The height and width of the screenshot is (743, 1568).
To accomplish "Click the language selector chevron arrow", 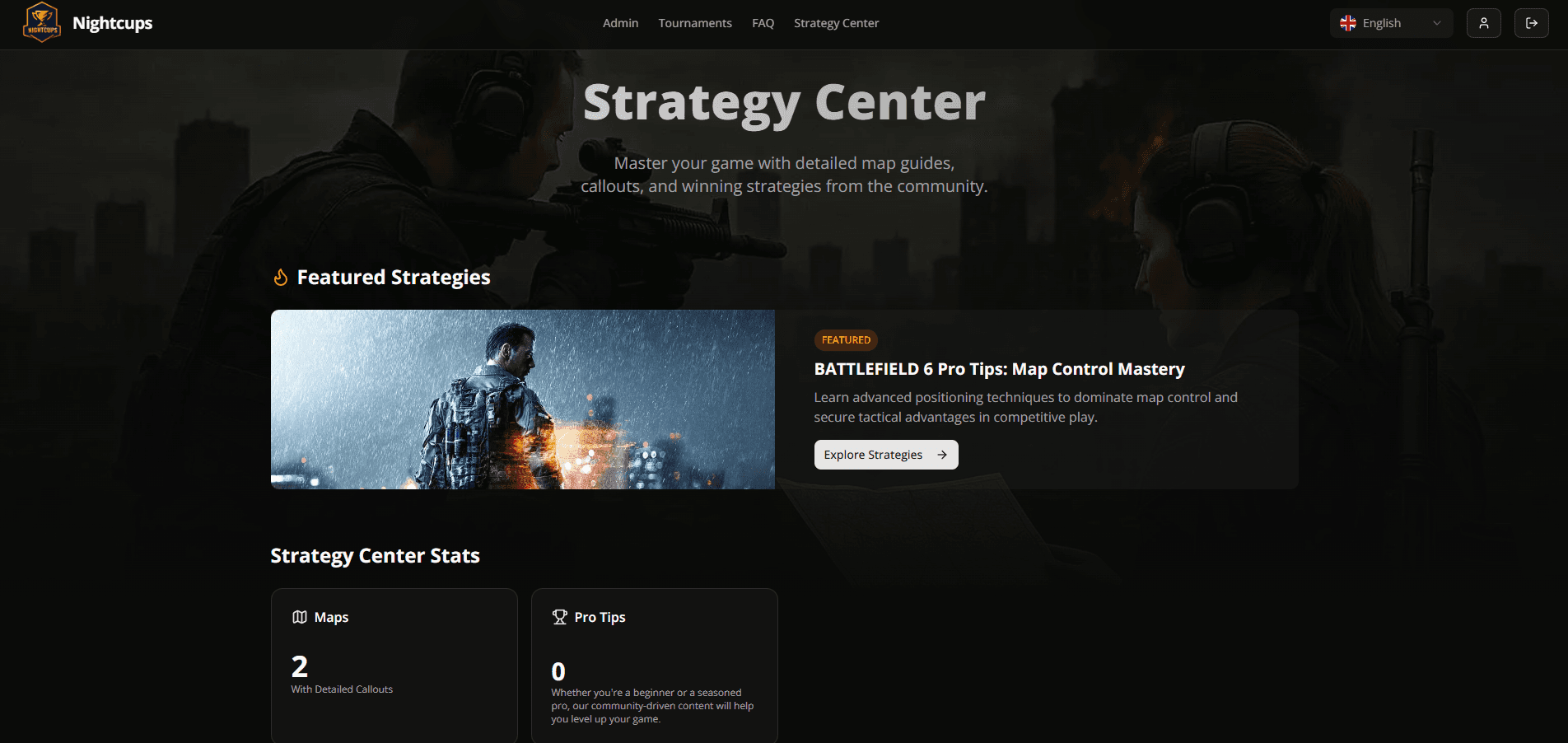I will pos(1437,23).
